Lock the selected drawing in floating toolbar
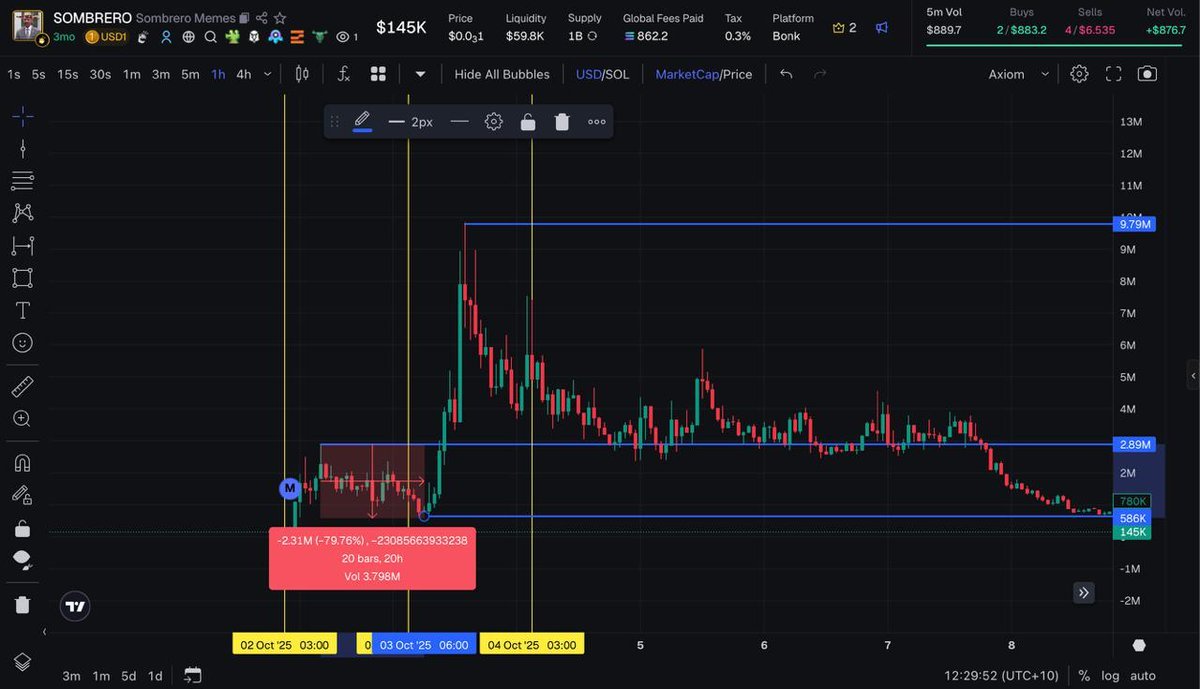 pyautogui.click(x=528, y=122)
